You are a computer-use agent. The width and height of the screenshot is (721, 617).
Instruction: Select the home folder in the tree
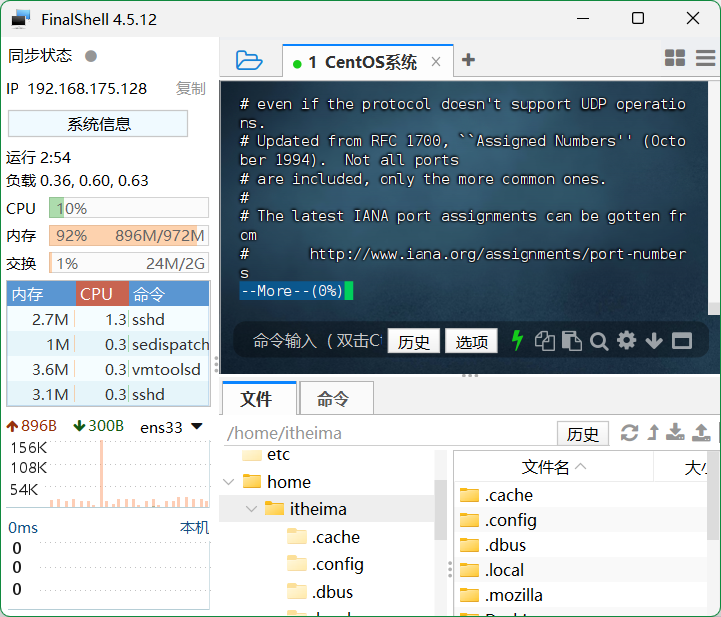click(x=289, y=482)
